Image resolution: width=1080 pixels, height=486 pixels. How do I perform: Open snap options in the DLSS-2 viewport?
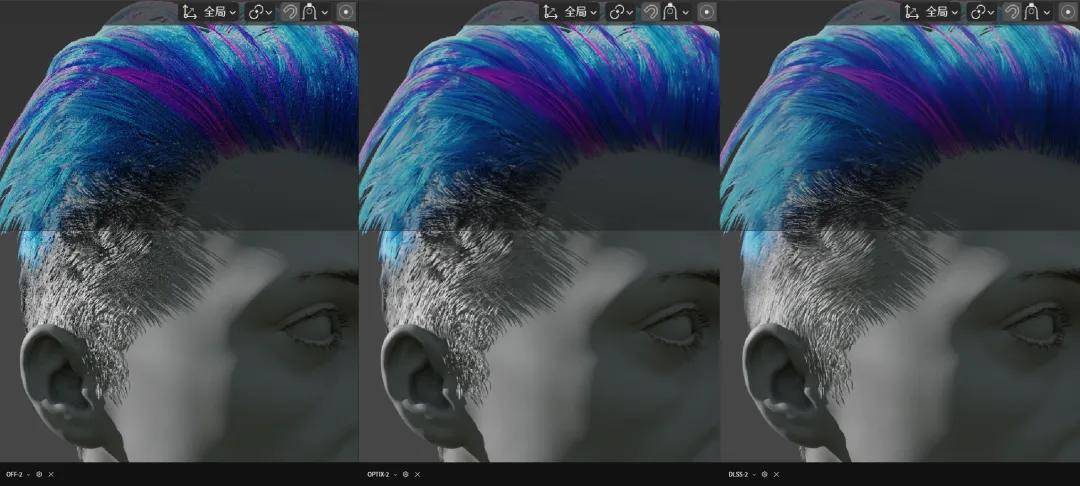coord(1036,12)
